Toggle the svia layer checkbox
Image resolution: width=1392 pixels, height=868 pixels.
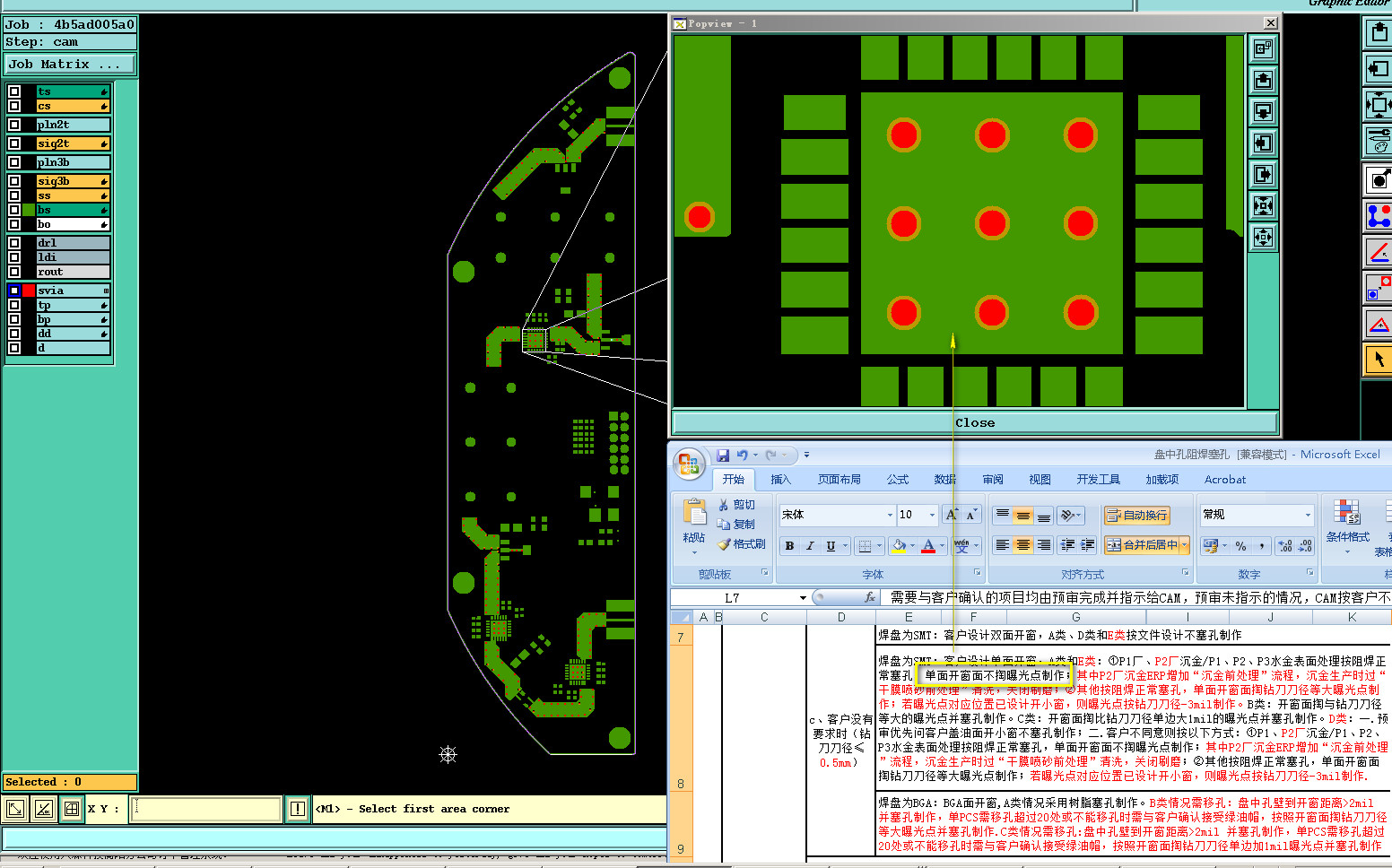coord(14,291)
